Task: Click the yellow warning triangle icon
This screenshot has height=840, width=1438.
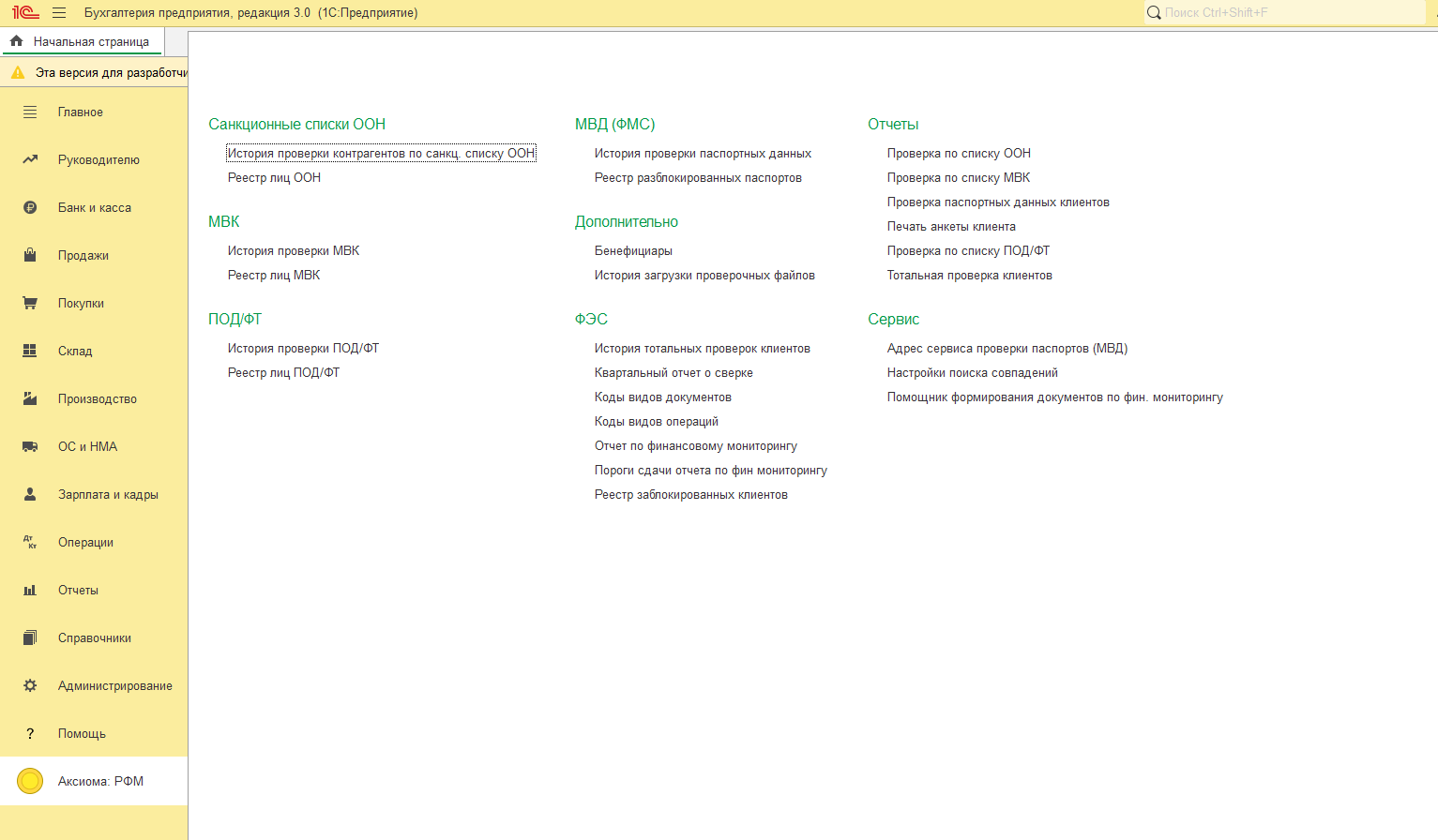Action: [x=18, y=72]
